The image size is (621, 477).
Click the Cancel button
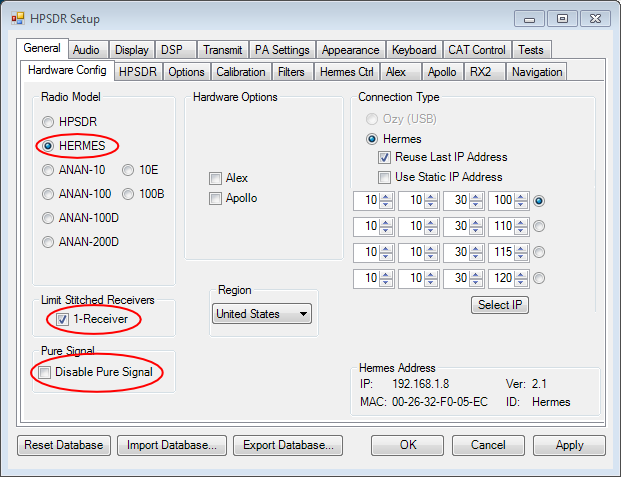point(488,445)
